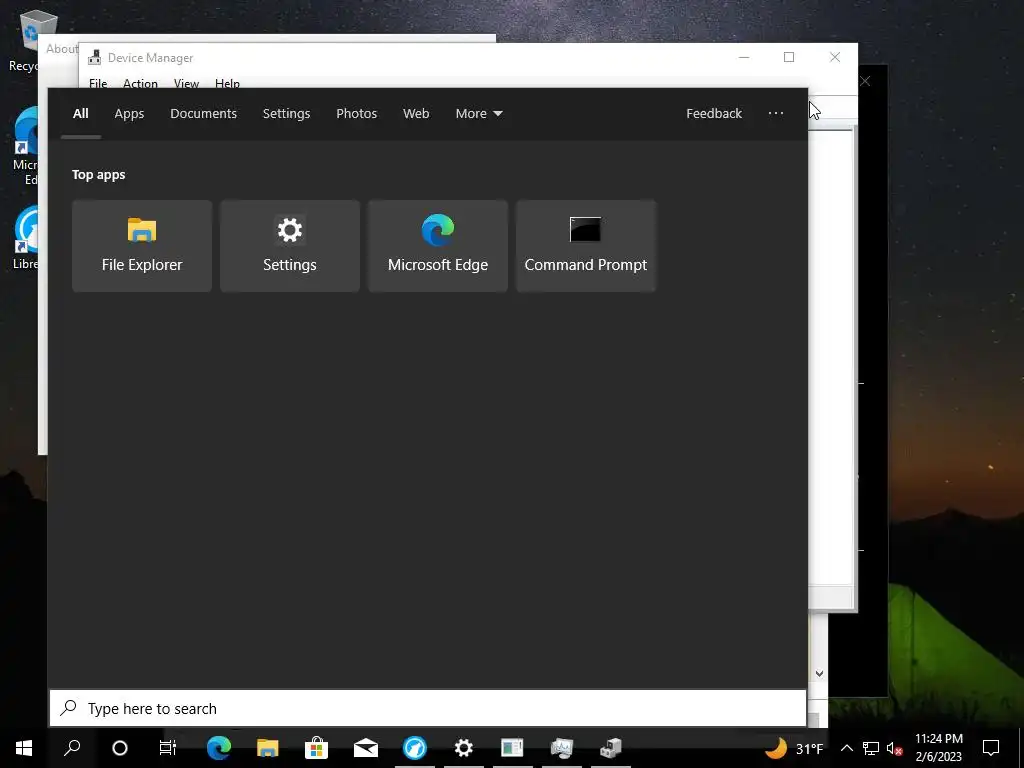Switch to the performance monitor taskbar icon
Image resolution: width=1024 pixels, height=768 pixels.
point(562,748)
